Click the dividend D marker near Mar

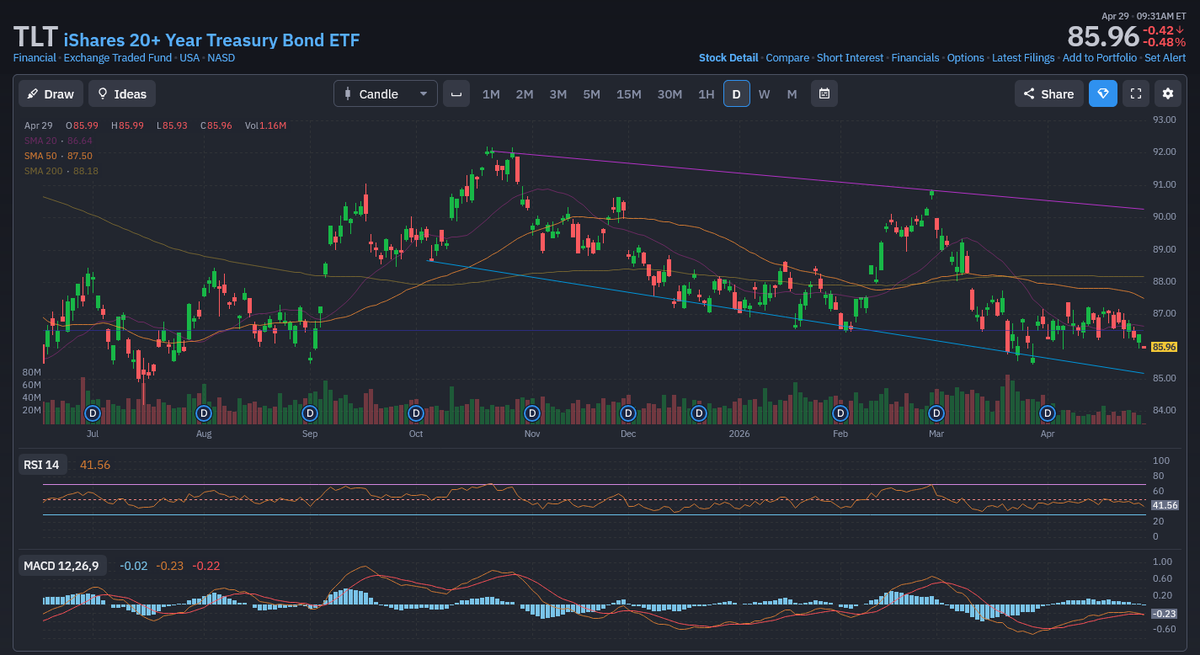tap(937, 412)
